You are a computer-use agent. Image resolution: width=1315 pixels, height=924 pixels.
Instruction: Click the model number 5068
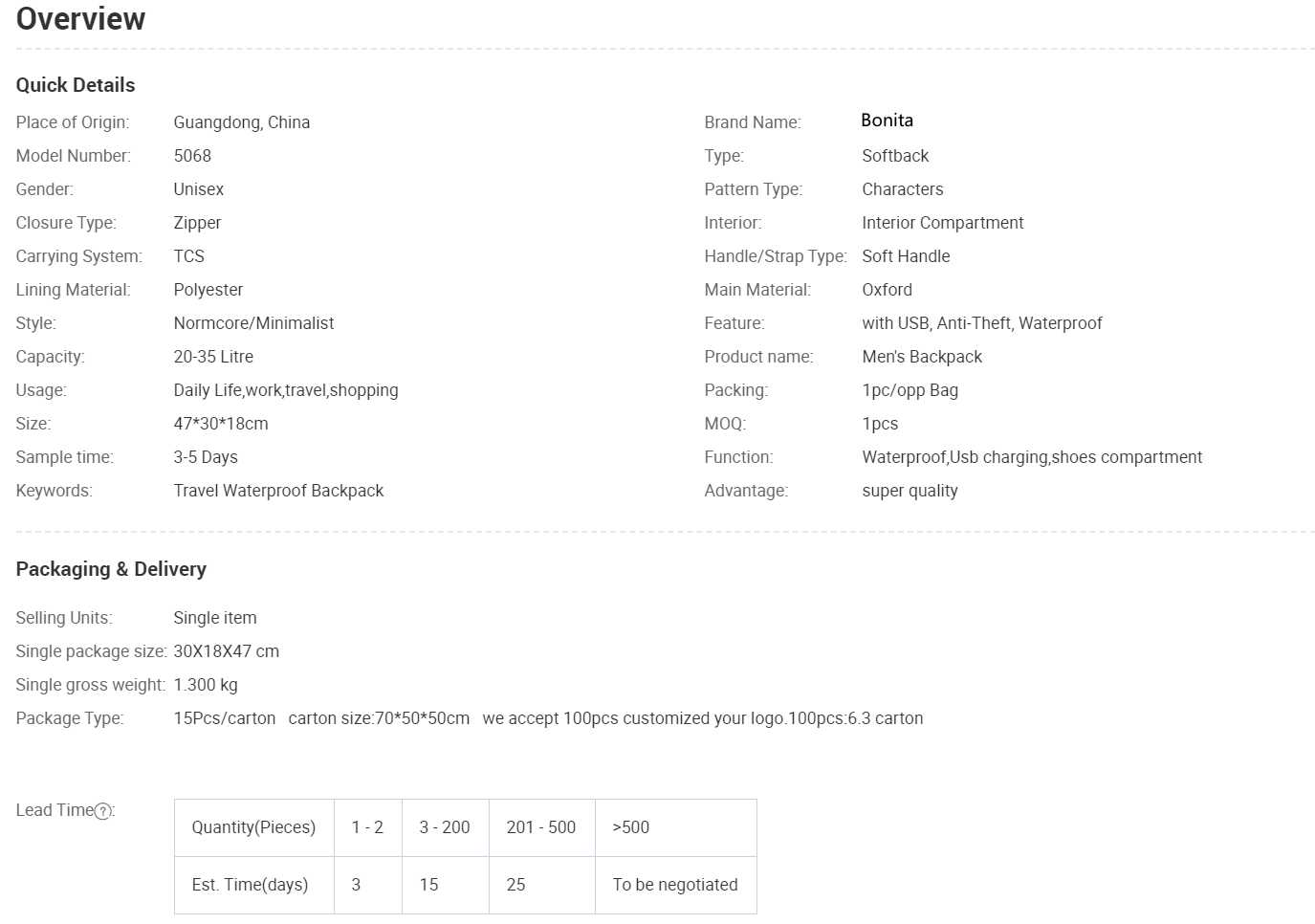192,156
